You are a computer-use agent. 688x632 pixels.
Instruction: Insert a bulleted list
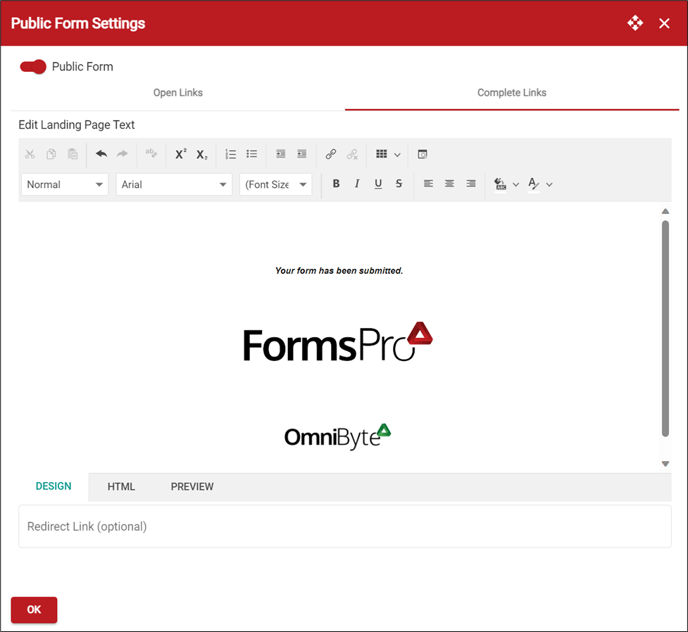[x=252, y=154]
